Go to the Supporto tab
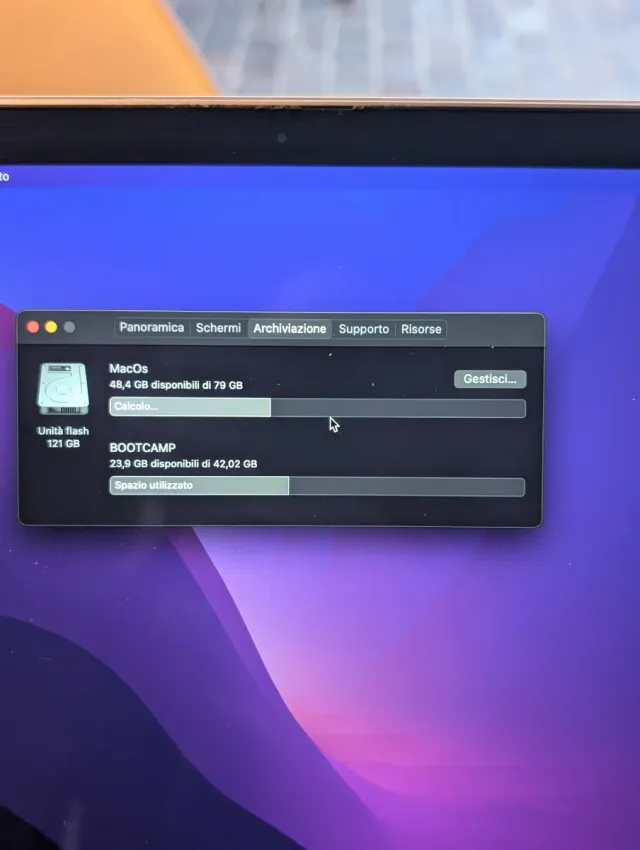The height and width of the screenshot is (850, 640). tap(364, 329)
